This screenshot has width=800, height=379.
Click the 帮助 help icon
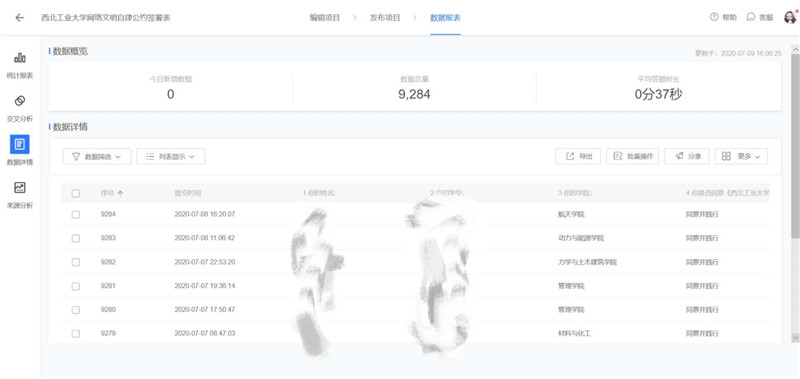[714, 17]
